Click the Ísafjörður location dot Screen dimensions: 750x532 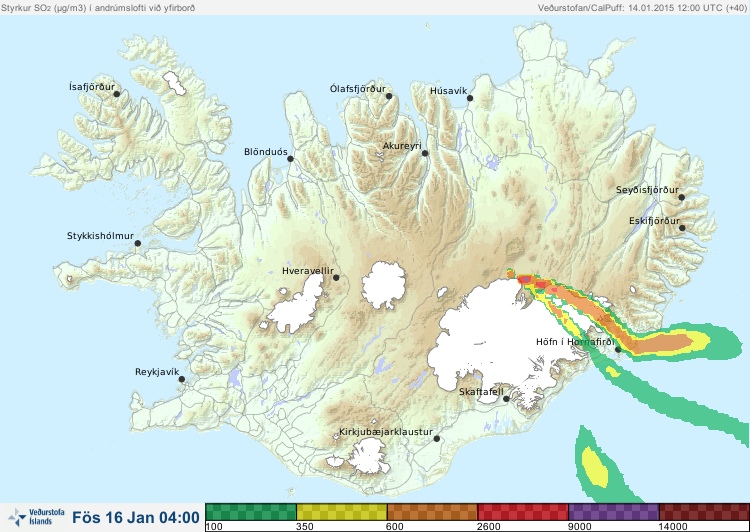[117, 94]
